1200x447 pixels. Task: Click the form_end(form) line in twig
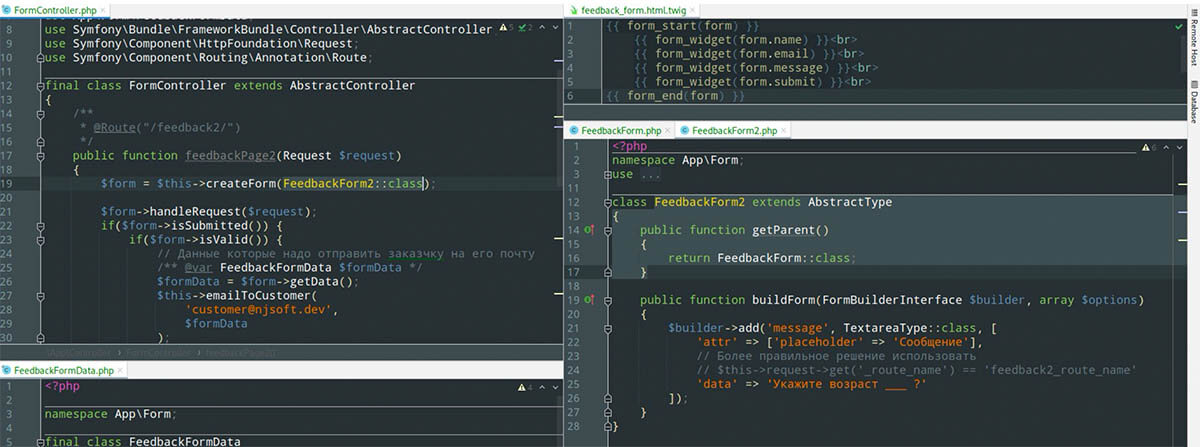click(x=675, y=95)
